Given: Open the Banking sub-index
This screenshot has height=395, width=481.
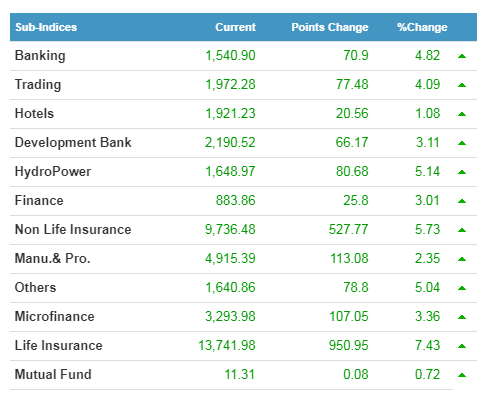Looking at the screenshot, I should (40, 55).
